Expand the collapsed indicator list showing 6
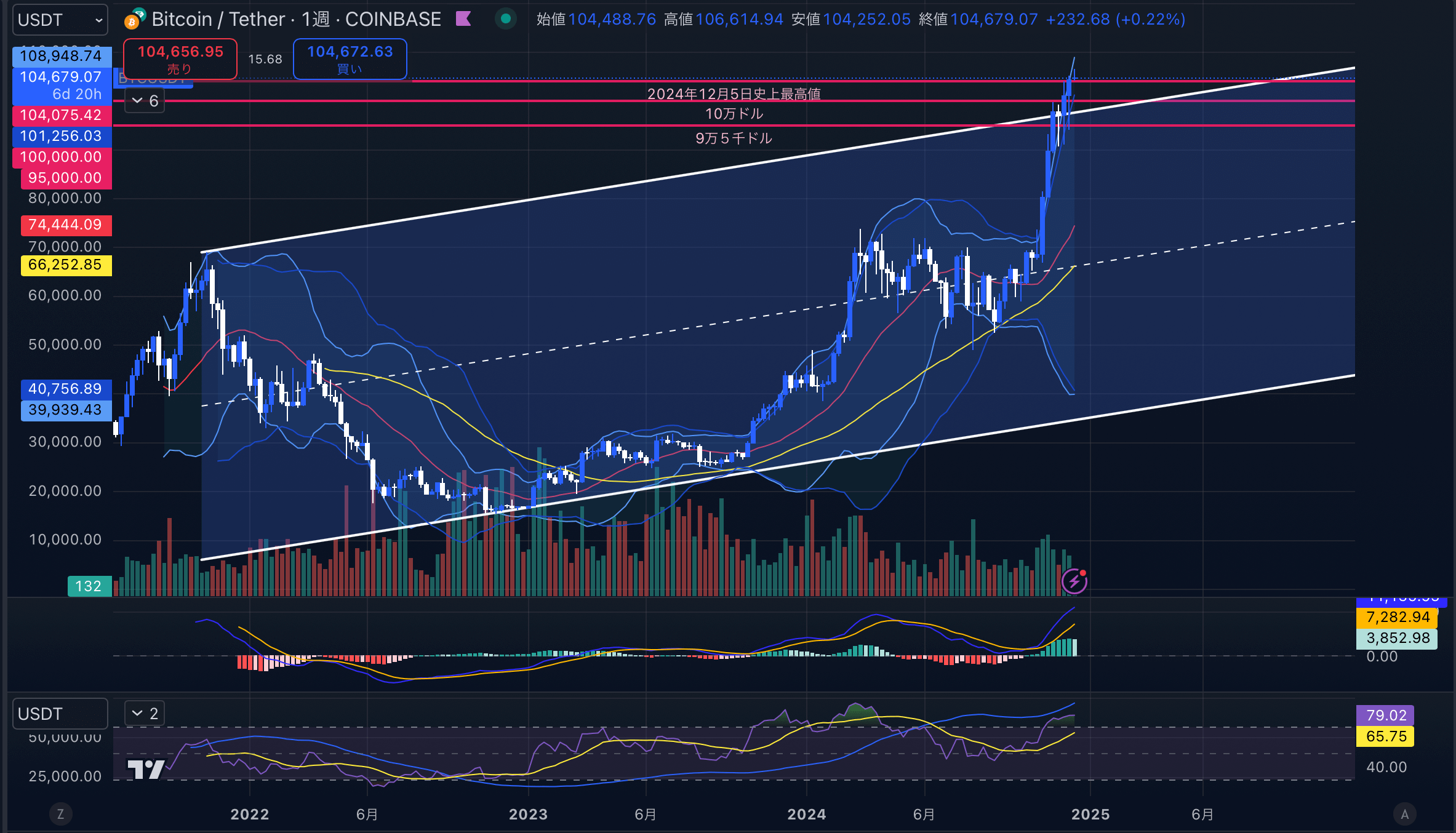This screenshot has height=833, width=1456. (x=145, y=101)
